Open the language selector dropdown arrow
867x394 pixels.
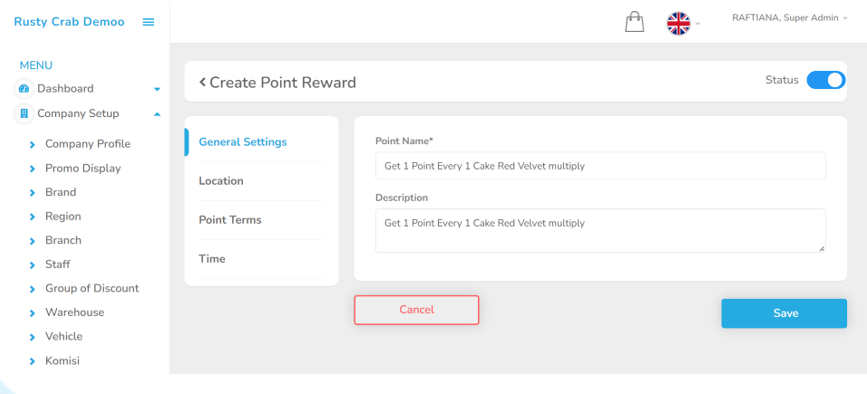point(698,24)
